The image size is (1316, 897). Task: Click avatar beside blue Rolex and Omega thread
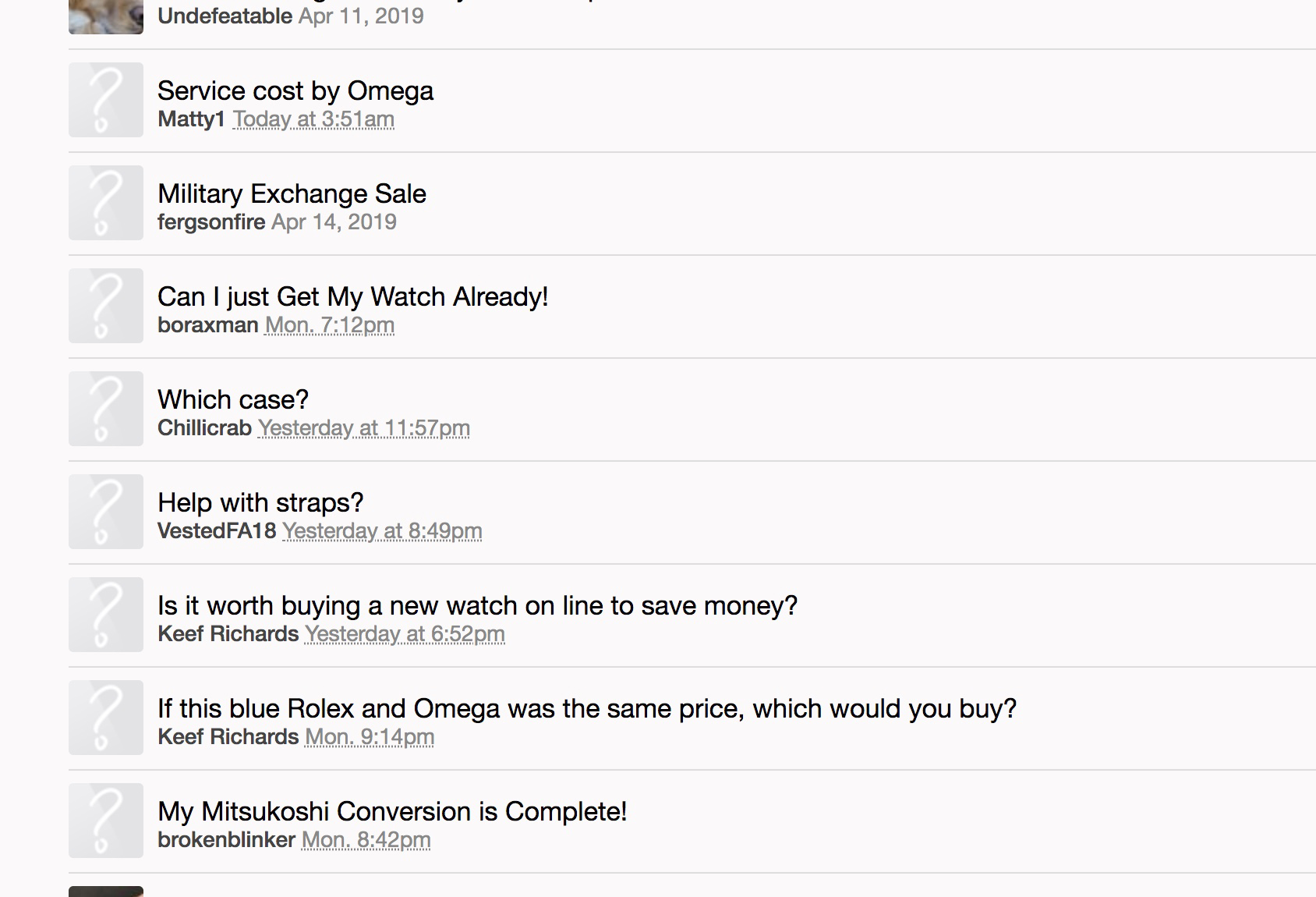[x=106, y=718]
